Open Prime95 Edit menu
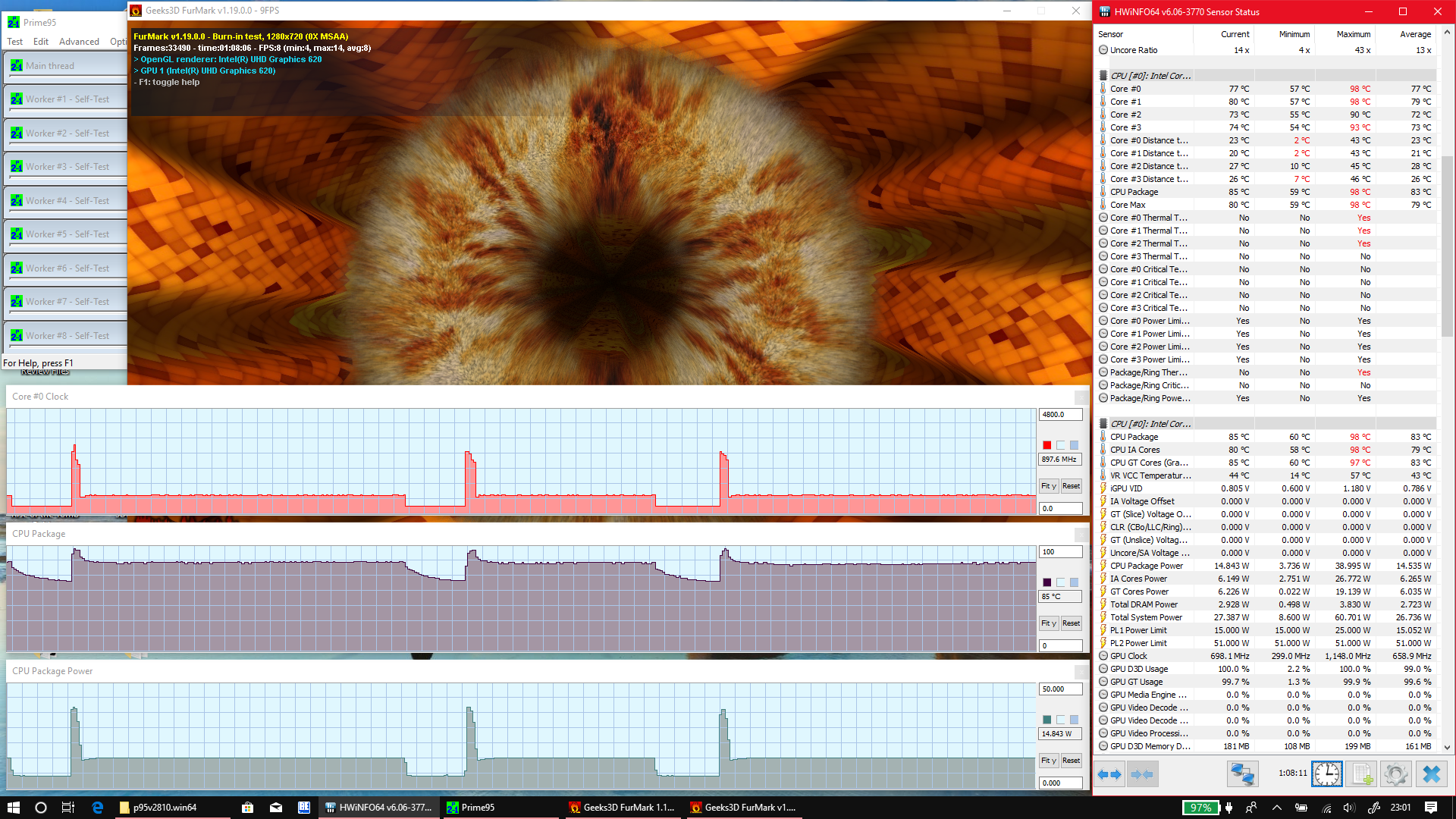1456x819 pixels. [x=41, y=42]
